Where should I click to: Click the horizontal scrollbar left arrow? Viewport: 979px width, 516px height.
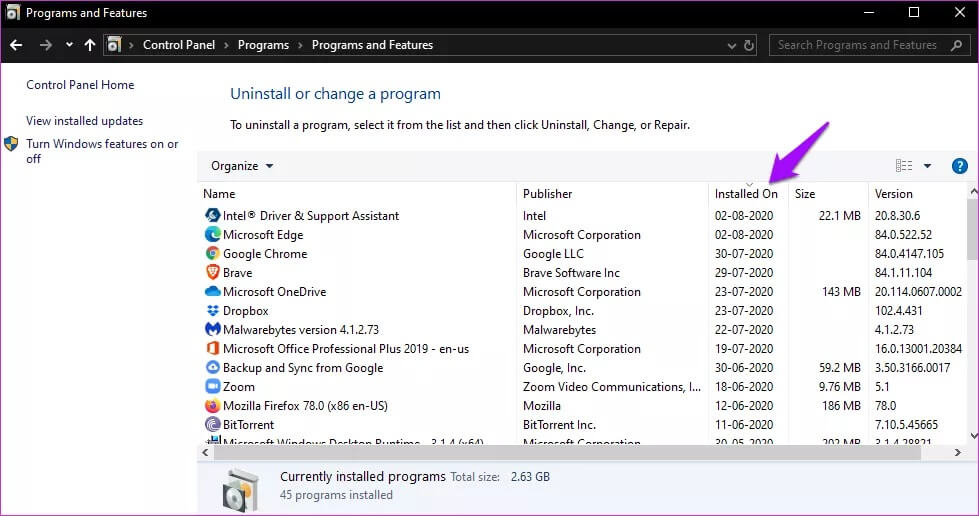pyautogui.click(x=205, y=452)
